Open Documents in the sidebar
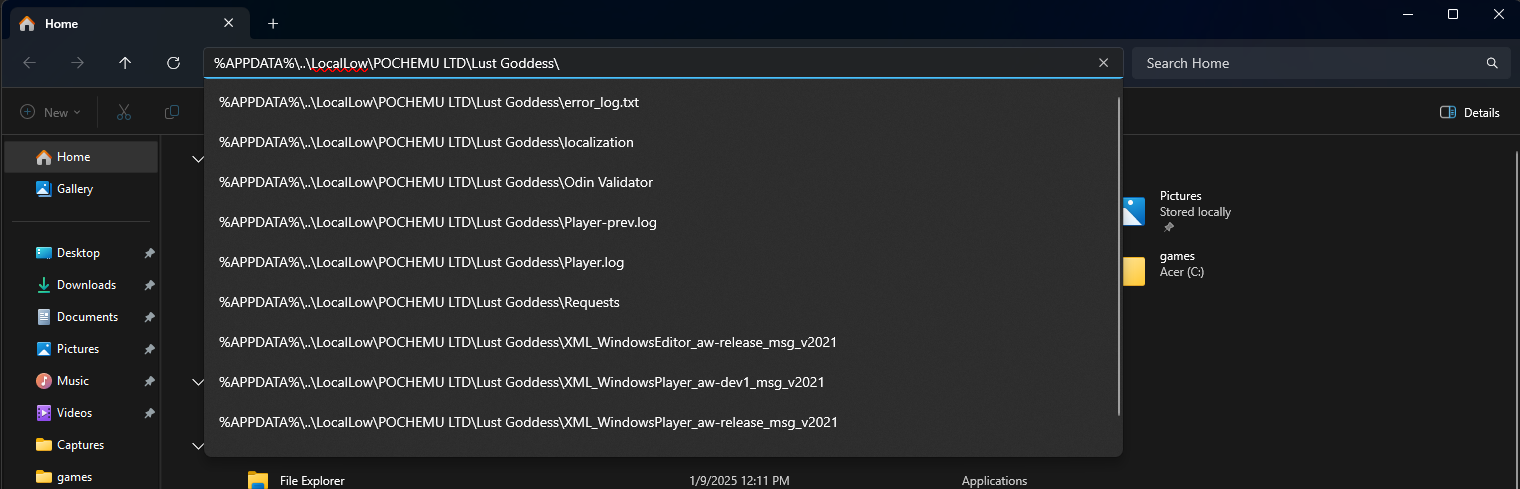The image size is (1520, 489). coord(81,317)
